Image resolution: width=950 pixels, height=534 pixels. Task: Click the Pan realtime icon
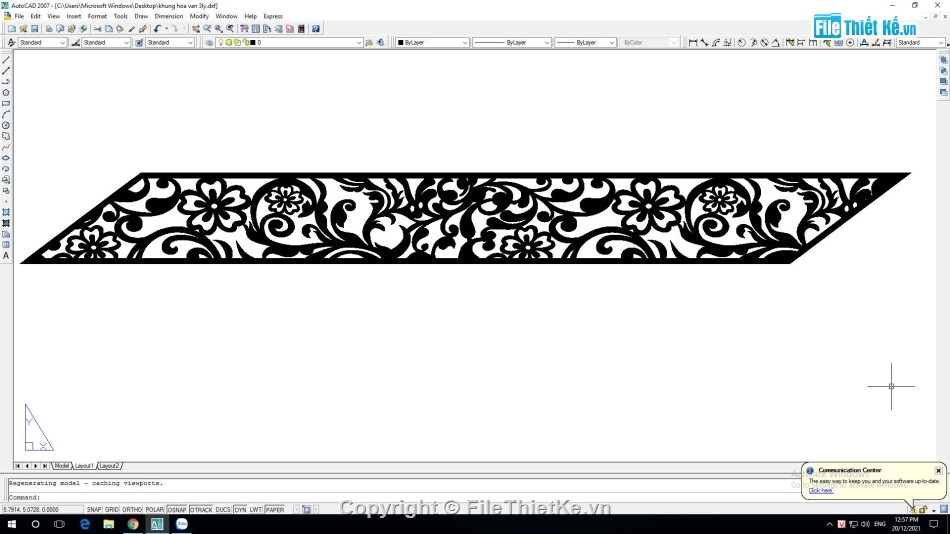coord(196,28)
